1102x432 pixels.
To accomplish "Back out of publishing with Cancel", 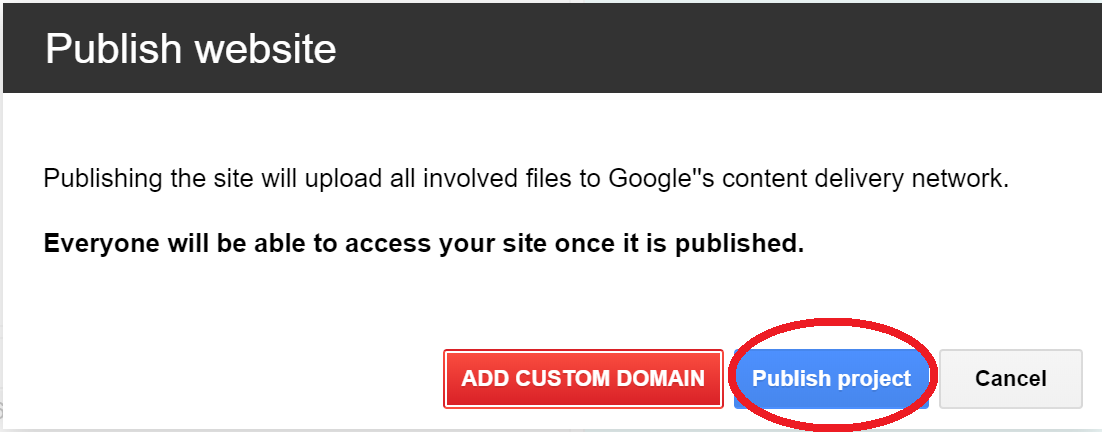I will (1011, 379).
